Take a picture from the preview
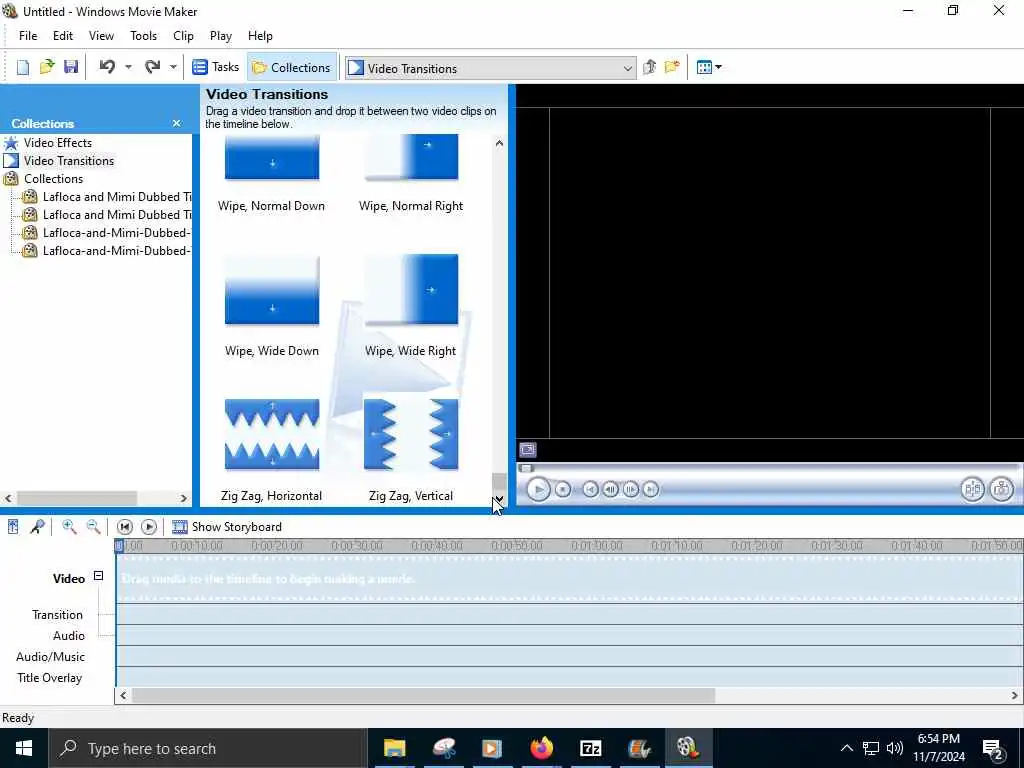 1001,489
